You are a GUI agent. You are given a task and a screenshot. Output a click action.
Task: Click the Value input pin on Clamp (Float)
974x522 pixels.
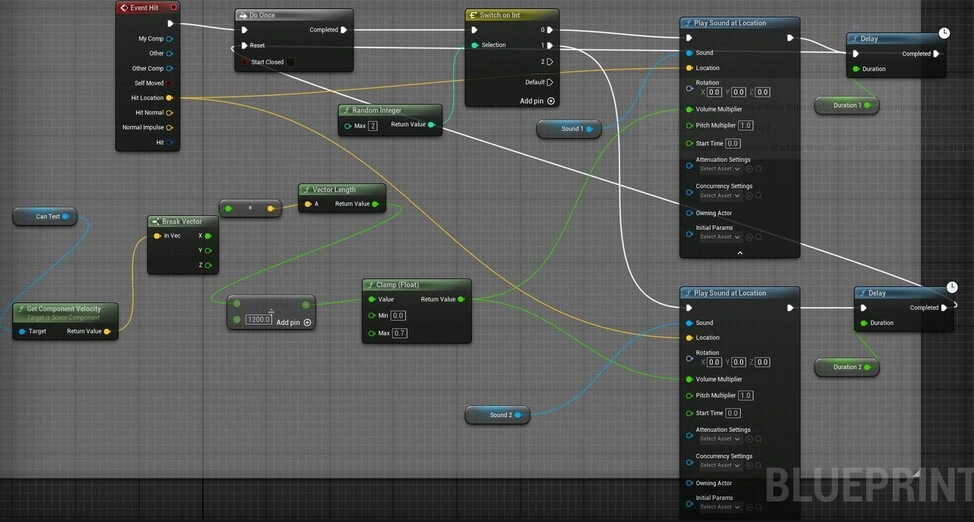(x=371, y=300)
